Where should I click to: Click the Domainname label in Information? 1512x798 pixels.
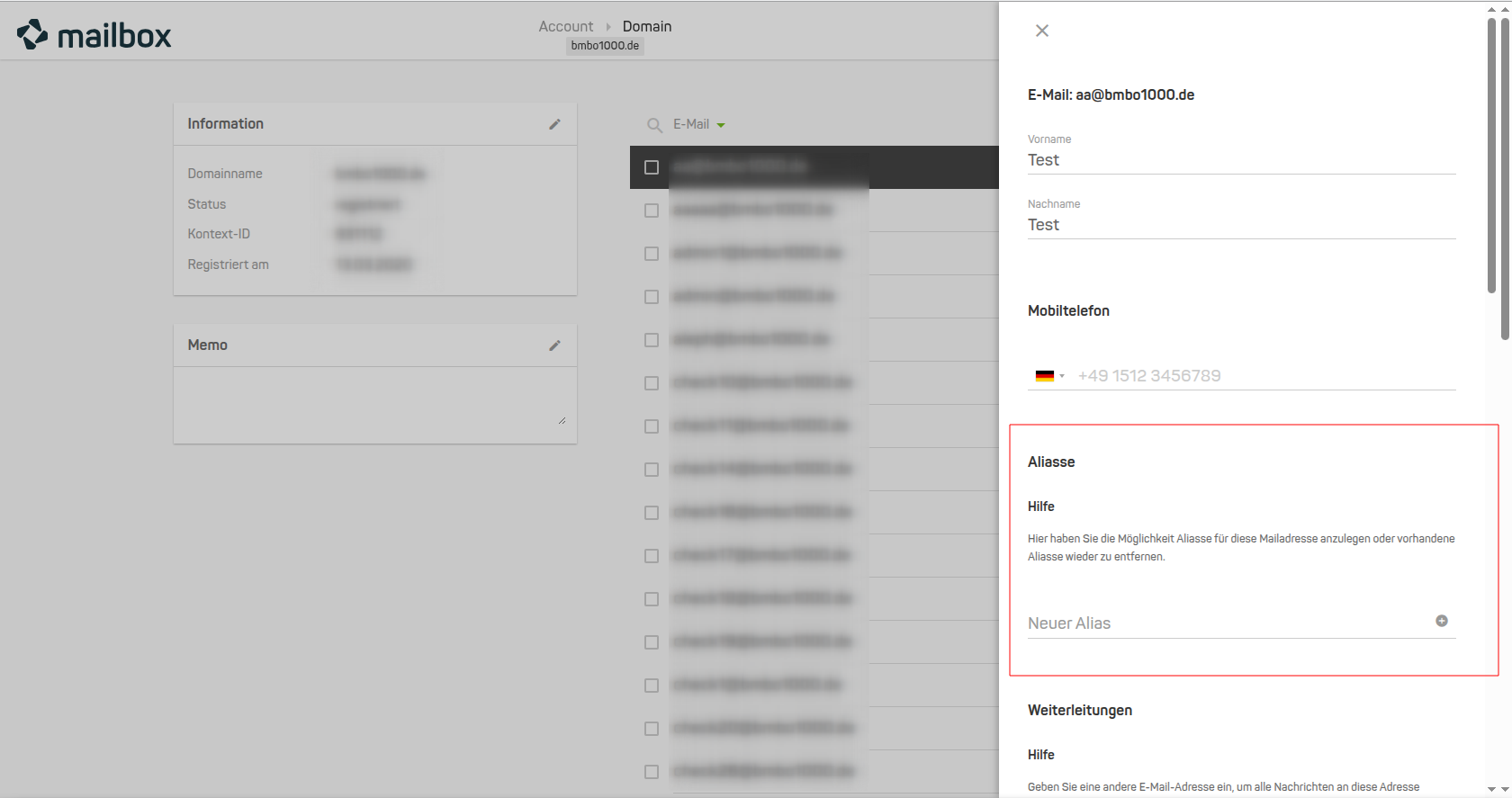tap(225, 174)
